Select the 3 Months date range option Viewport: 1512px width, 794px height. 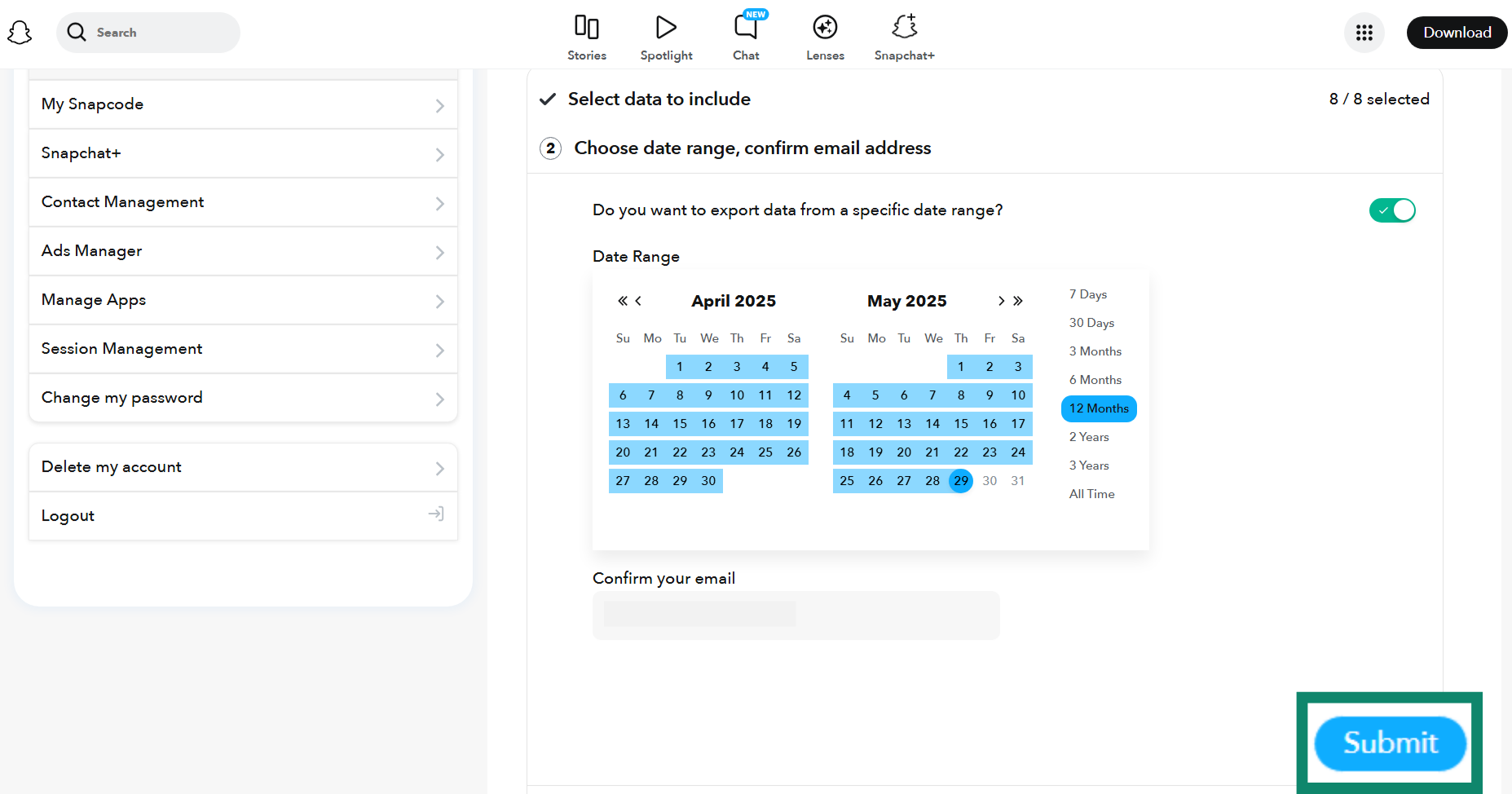(x=1095, y=351)
